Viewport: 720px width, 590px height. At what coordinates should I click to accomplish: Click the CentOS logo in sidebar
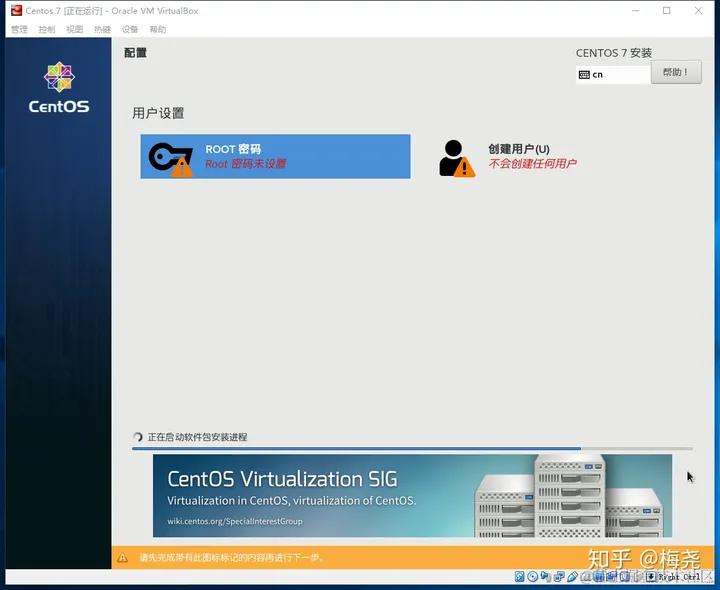point(59,88)
